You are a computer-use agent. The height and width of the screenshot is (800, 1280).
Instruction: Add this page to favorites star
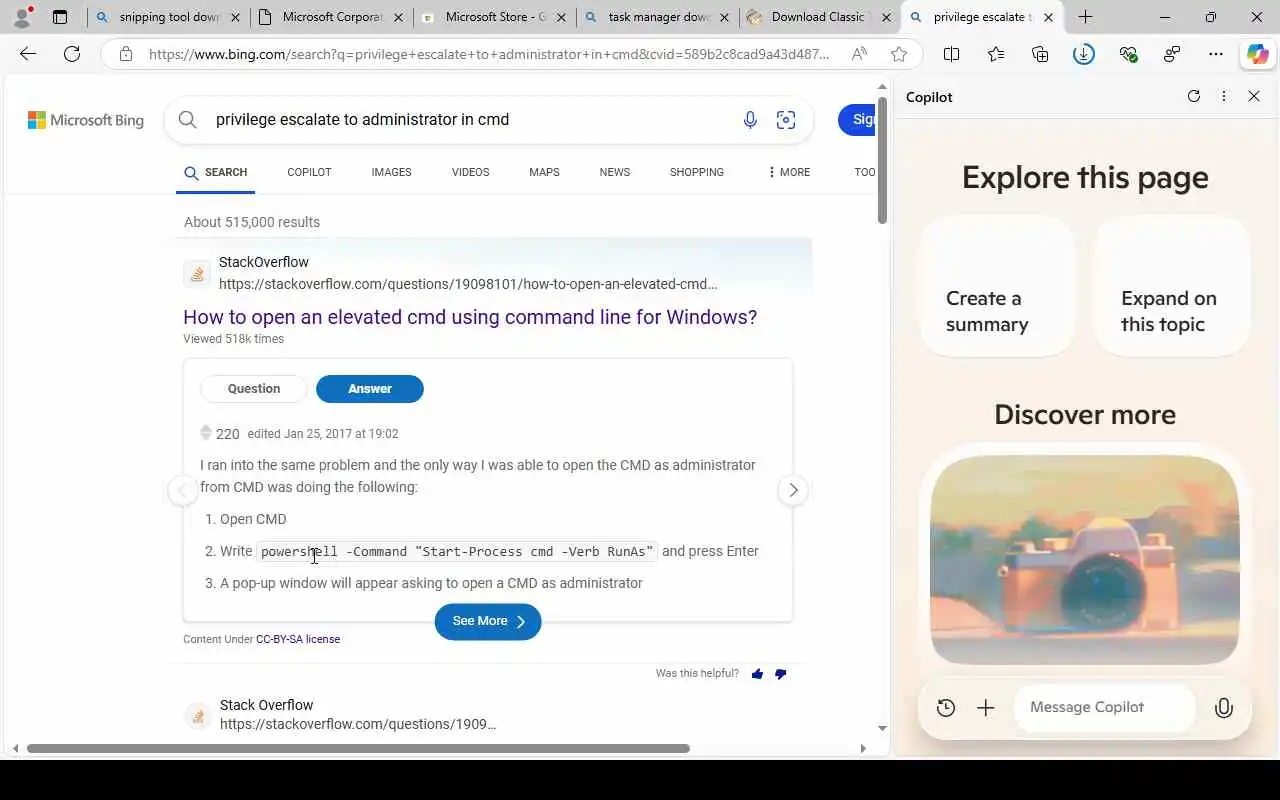click(899, 54)
